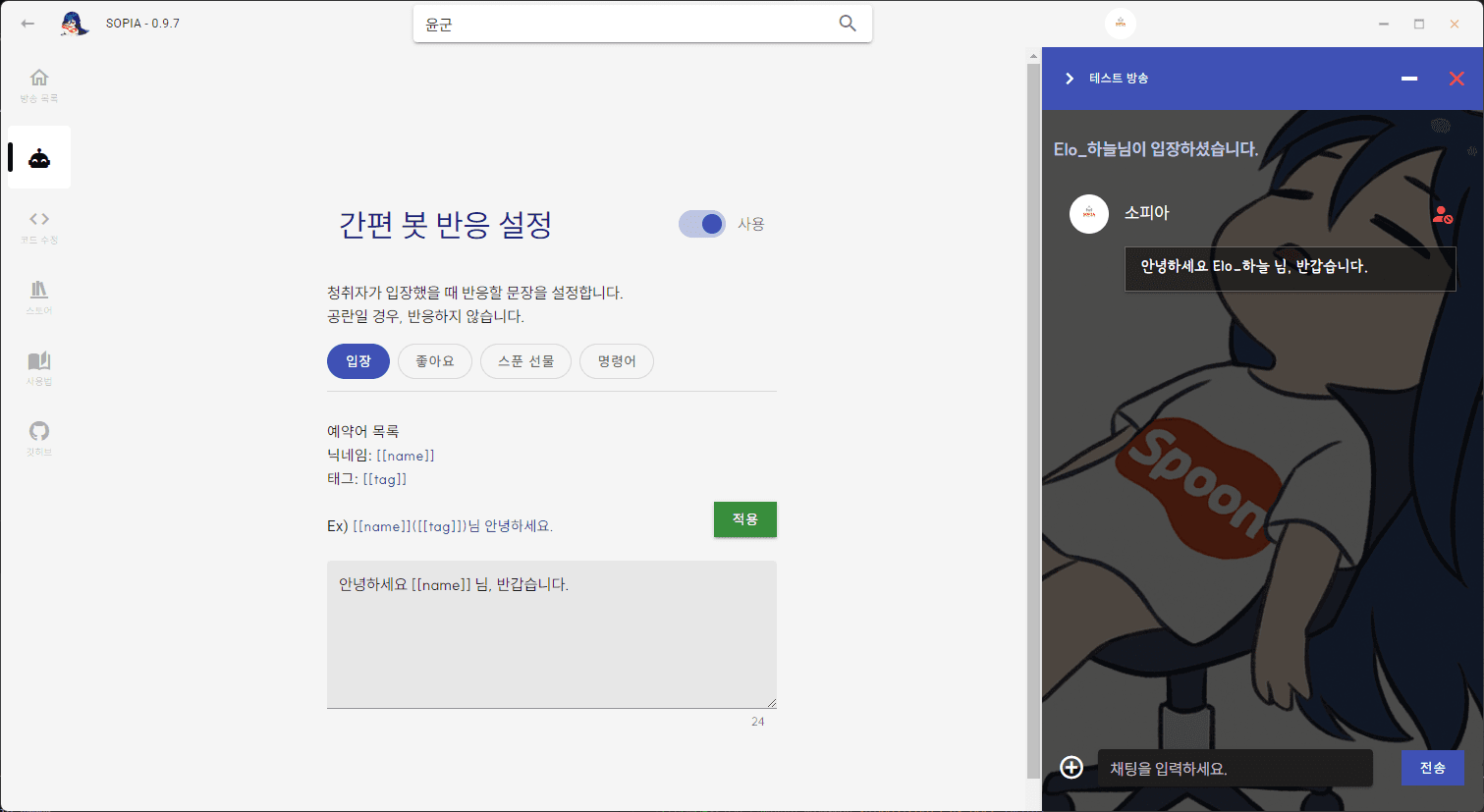Viewport: 1484px width, 812px height.
Task: Switch to the 명령어 tab
Action: tap(617, 361)
